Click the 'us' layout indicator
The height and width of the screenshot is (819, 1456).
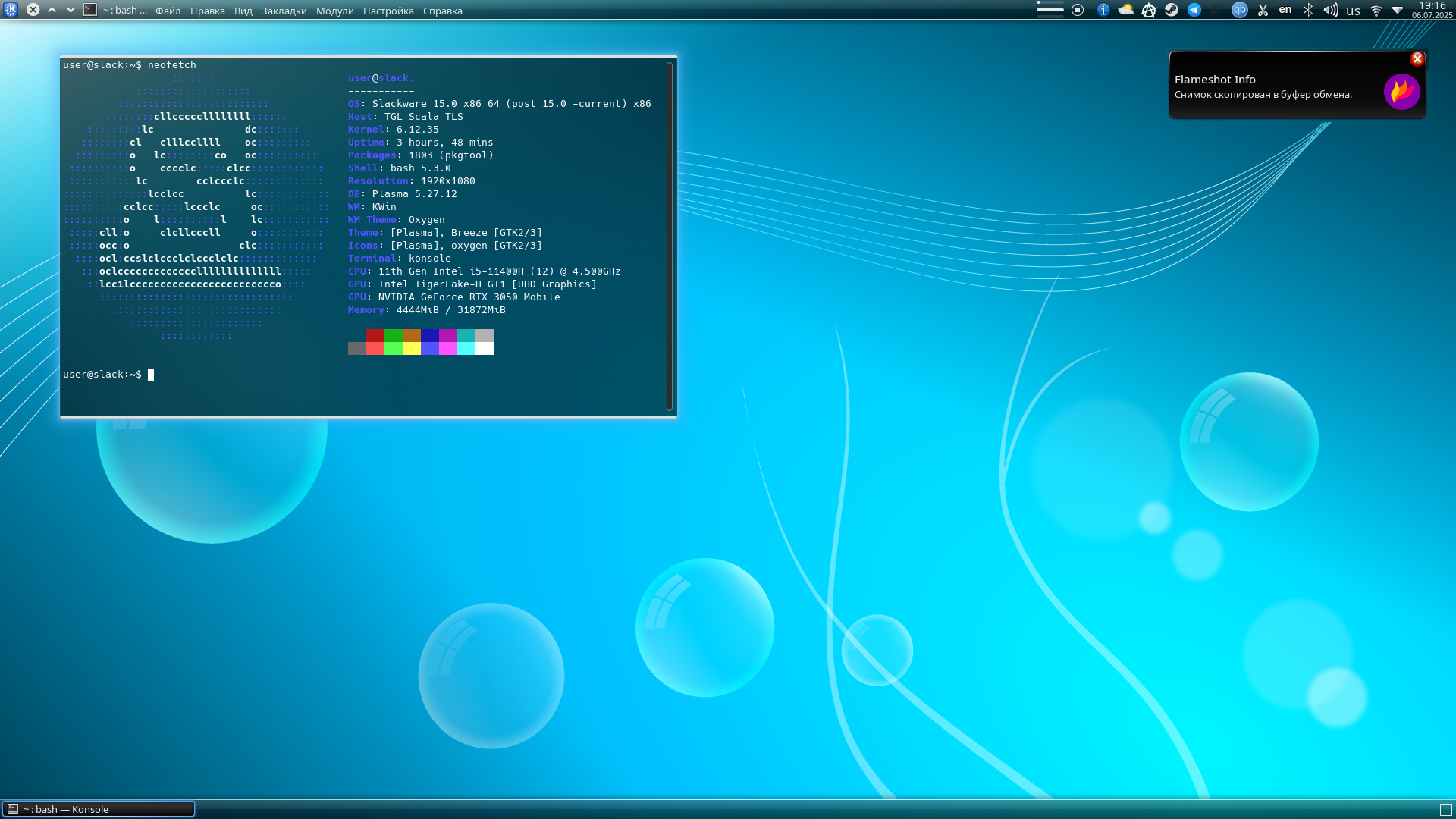pyautogui.click(x=1354, y=11)
